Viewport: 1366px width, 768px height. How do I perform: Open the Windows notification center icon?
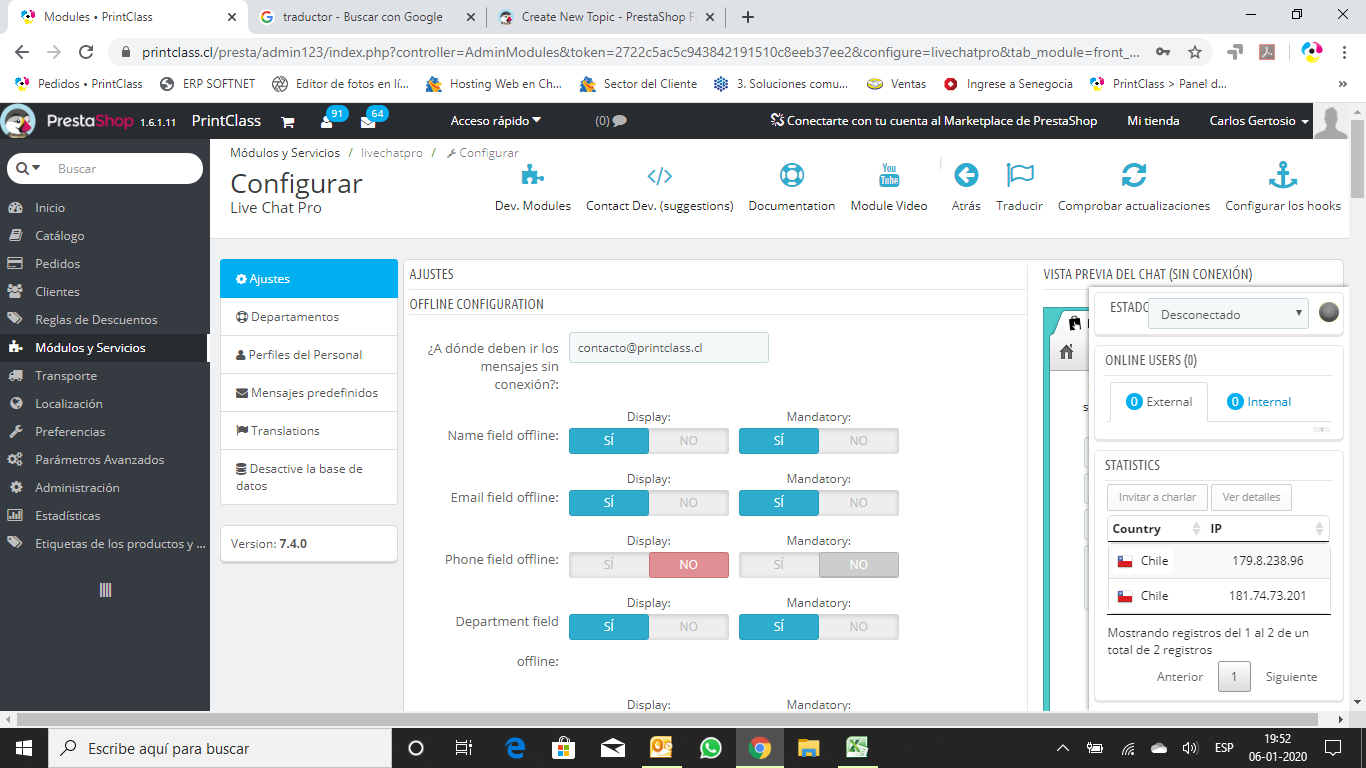coord(1333,747)
